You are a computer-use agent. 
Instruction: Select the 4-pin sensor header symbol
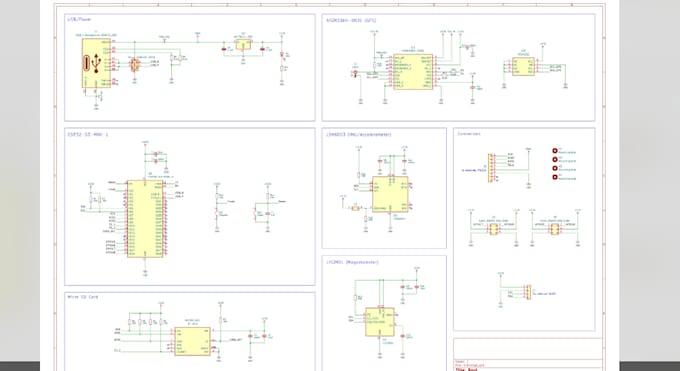528,292
